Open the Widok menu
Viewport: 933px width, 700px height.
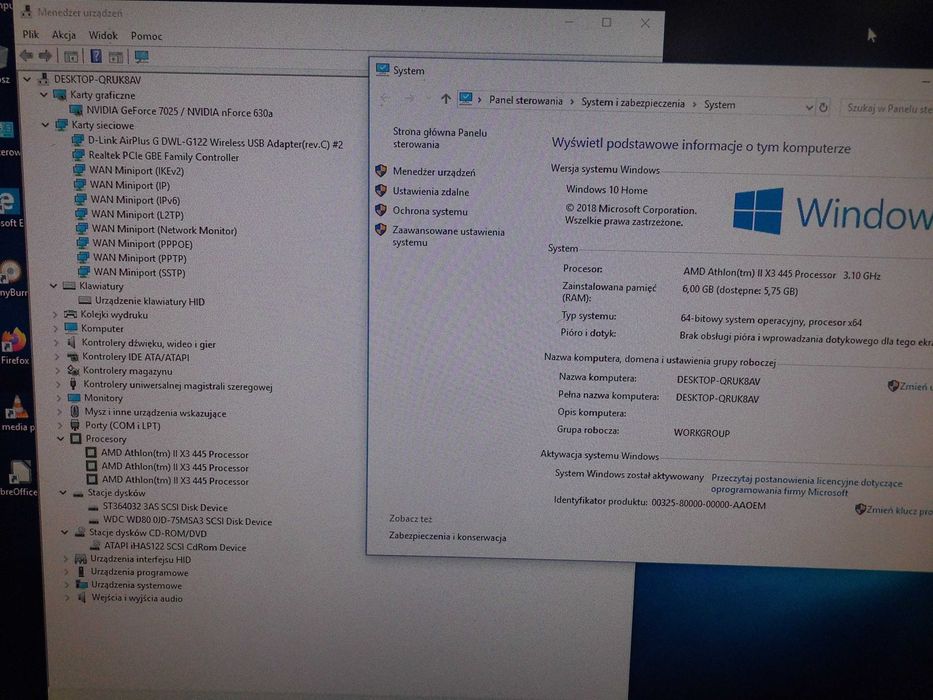[x=103, y=36]
